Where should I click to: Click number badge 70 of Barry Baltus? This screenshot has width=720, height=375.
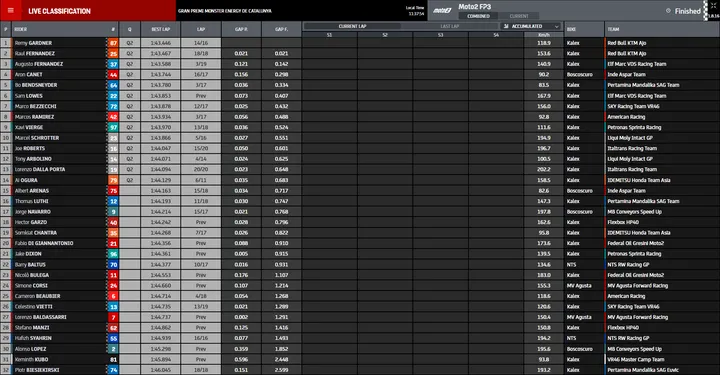[x=113, y=265]
